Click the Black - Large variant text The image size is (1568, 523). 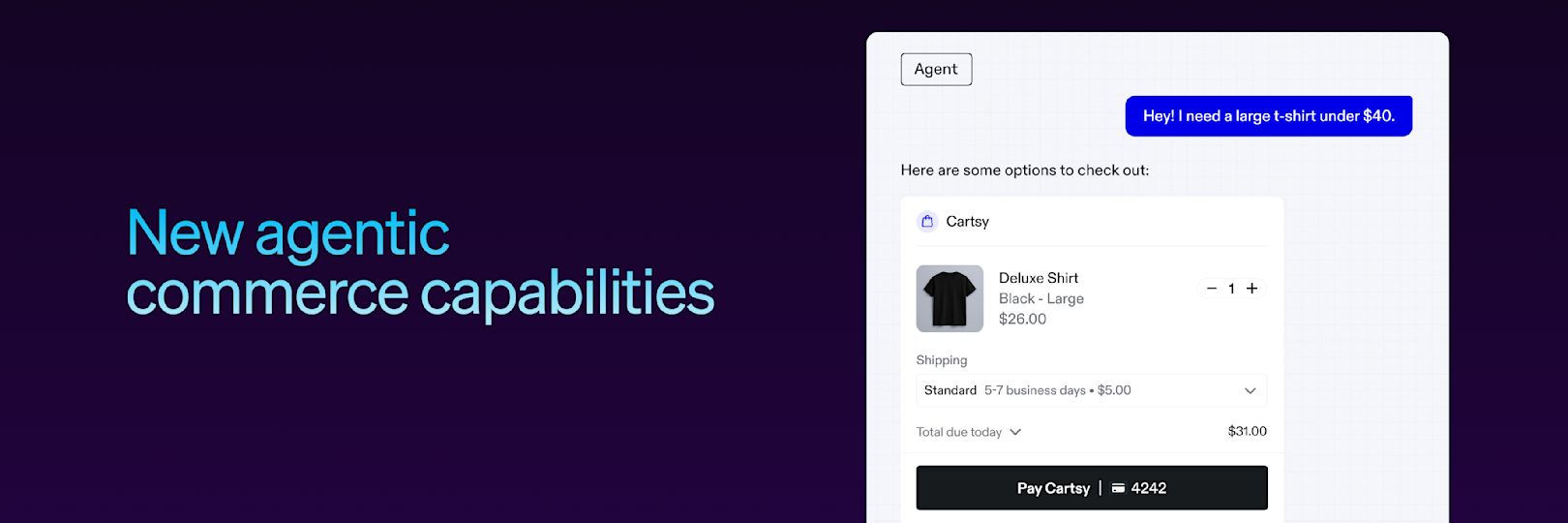coord(1041,299)
